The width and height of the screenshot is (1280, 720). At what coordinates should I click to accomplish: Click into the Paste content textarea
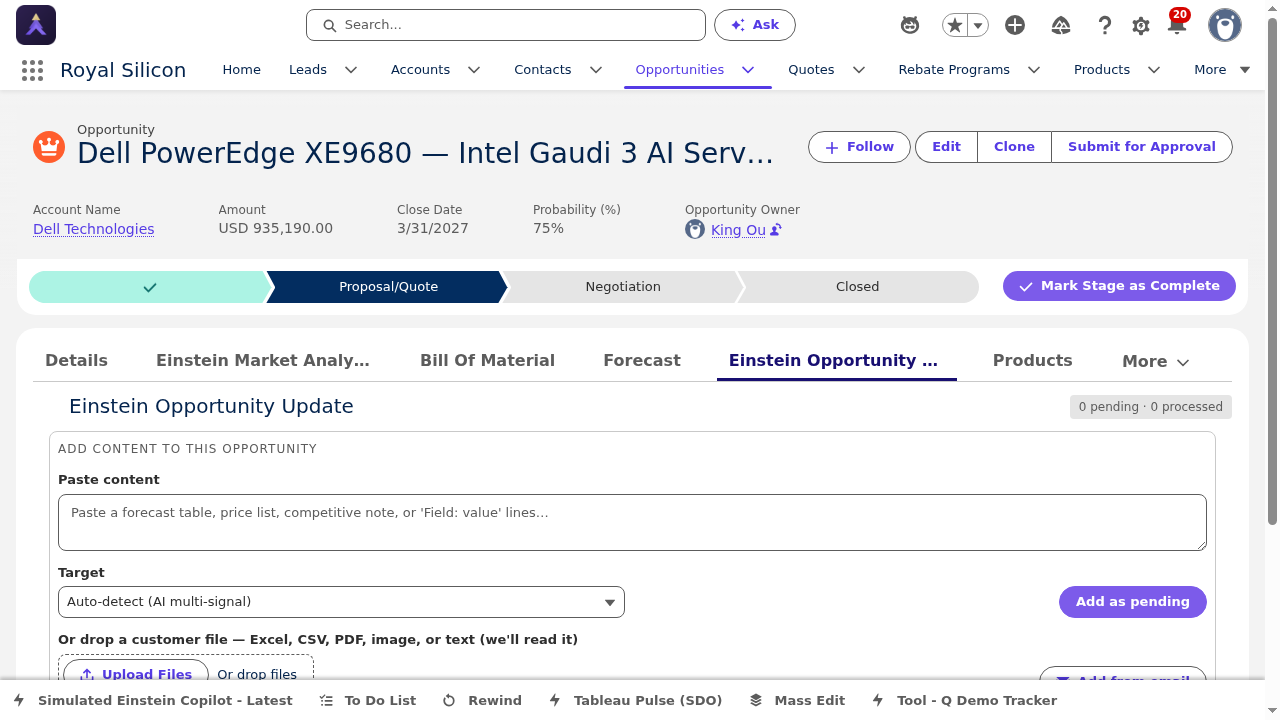pos(632,522)
